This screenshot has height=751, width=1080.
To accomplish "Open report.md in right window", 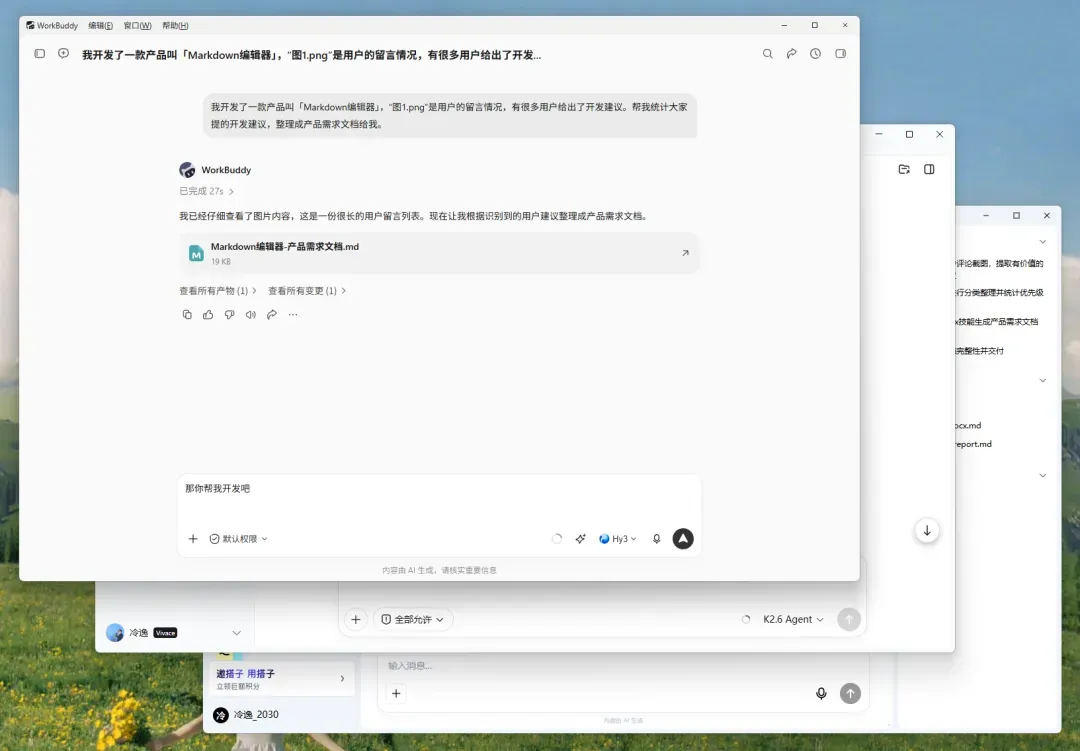I will pos(973,444).
